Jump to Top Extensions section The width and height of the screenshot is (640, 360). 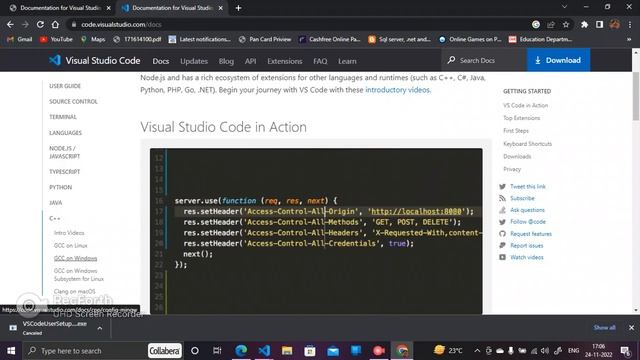pos(522,118)
